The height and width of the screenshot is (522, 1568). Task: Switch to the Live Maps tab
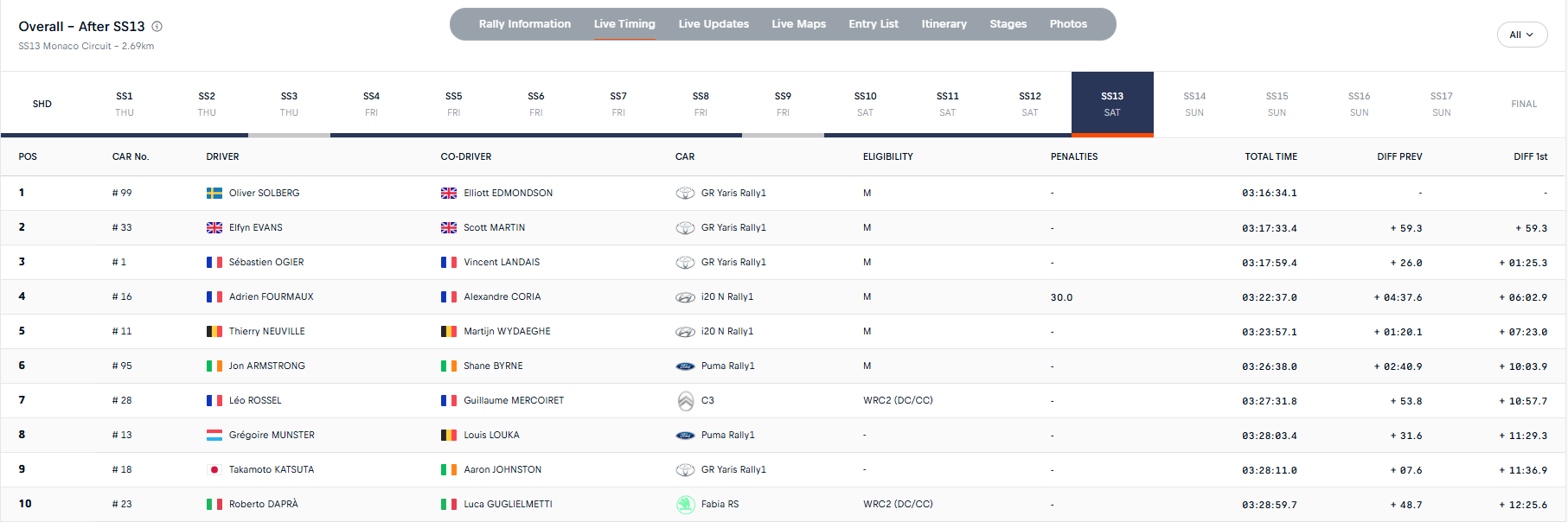coord(798,24)
